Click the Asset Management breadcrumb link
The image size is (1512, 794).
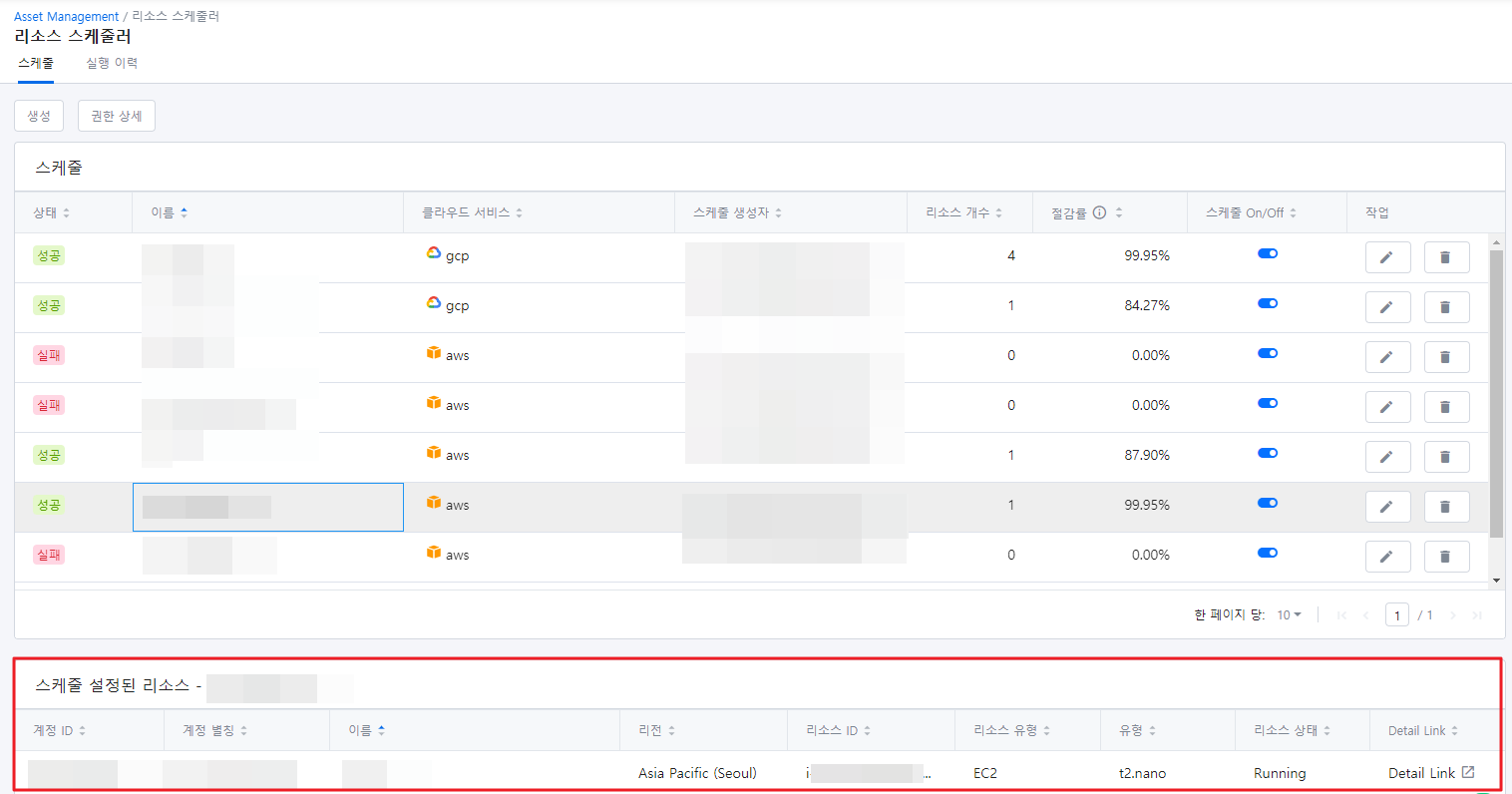coord(66,16)
